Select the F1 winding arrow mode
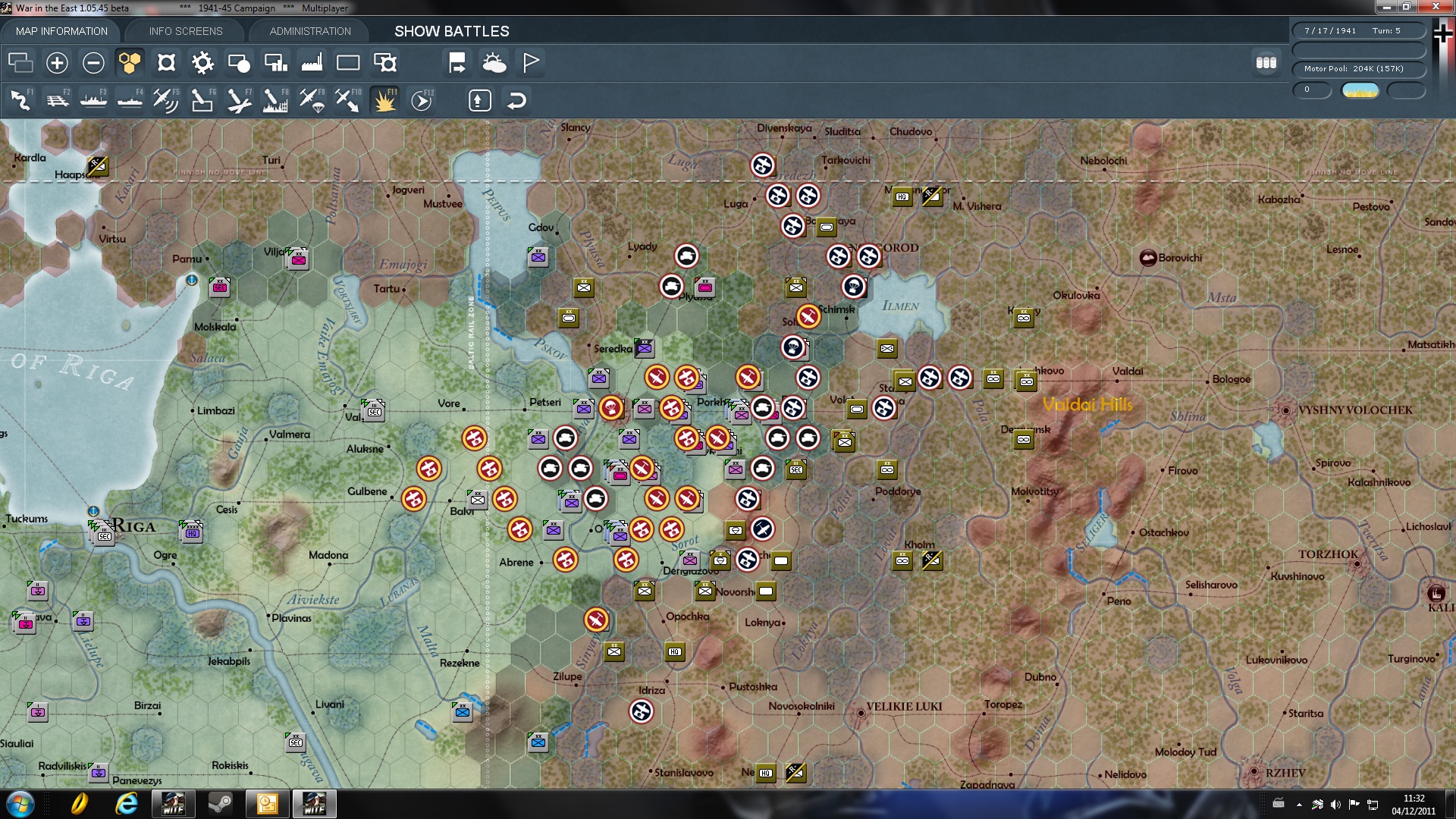 click(x=20, y=100)
